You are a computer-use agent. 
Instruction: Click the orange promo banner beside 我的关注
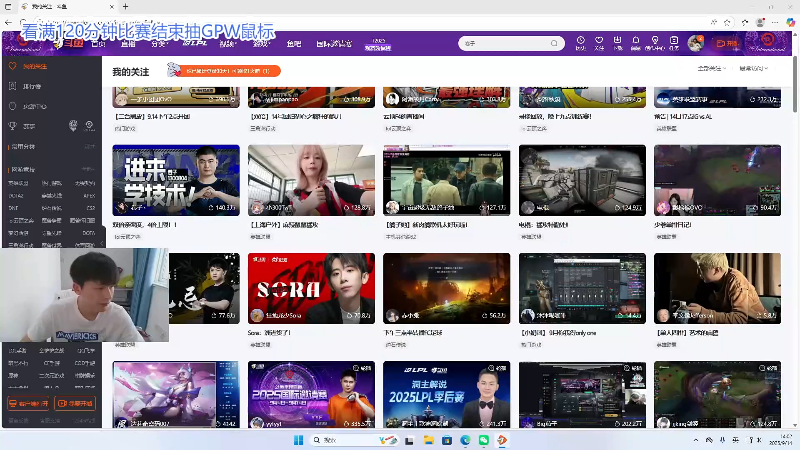click(225, 71)
